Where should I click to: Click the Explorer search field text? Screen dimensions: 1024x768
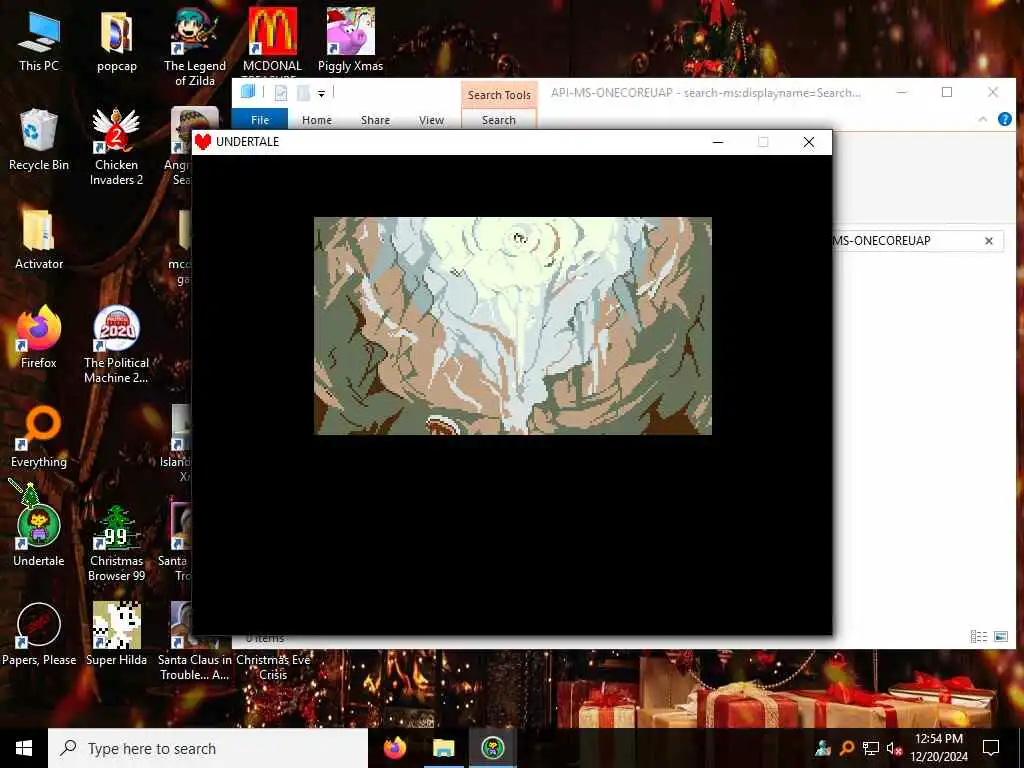tap(881, 240)
